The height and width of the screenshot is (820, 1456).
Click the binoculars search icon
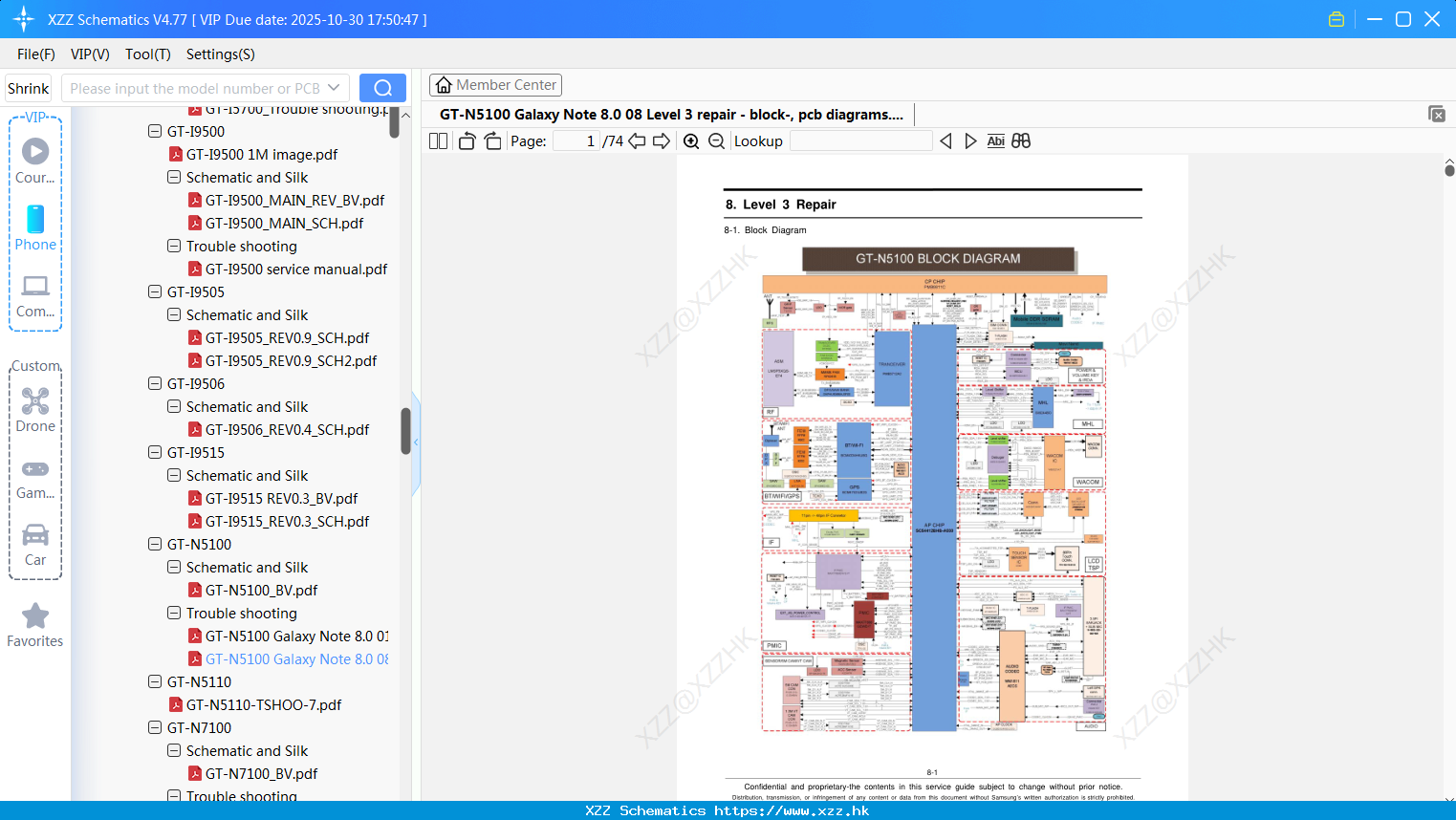tap(1021, 141)
